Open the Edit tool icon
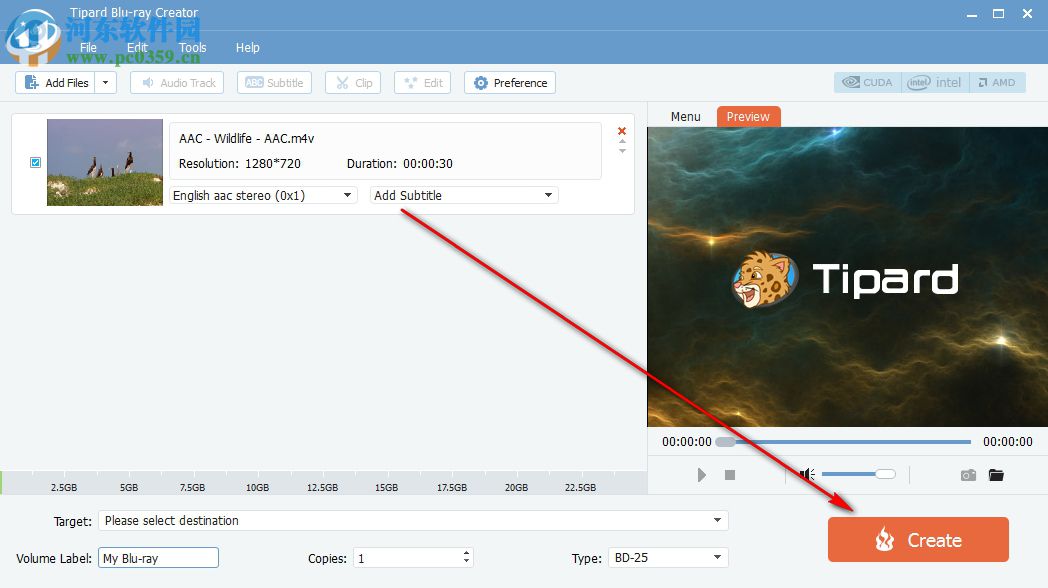The width and height of the screenshot is (1048, 588). pos(410,82)
